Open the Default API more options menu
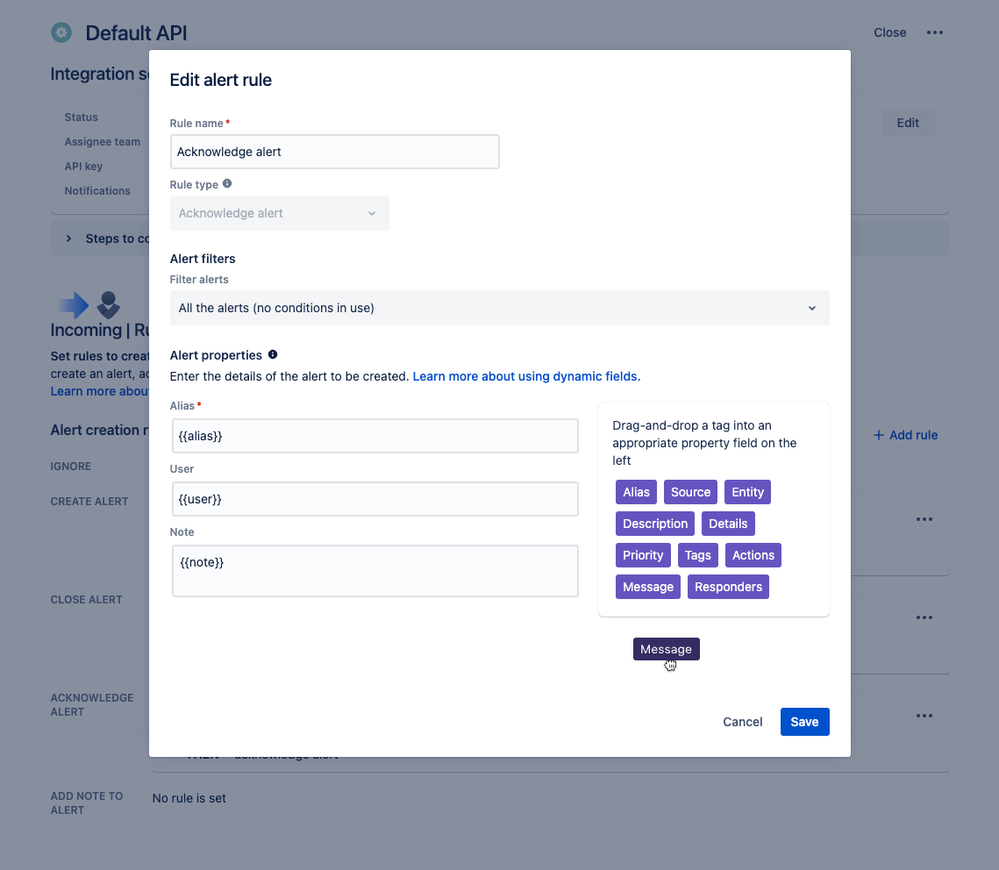The image size is (999, 870). click(935, 32)
